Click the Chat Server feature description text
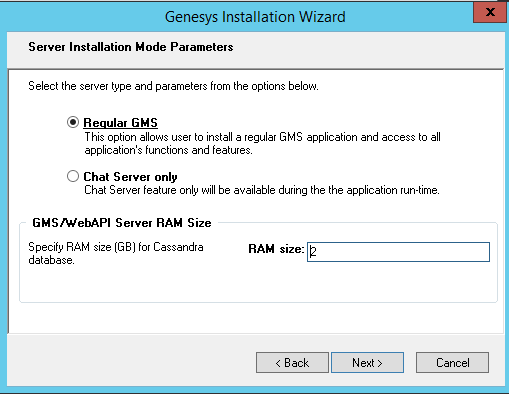509x394 pixels. point(262,190)
